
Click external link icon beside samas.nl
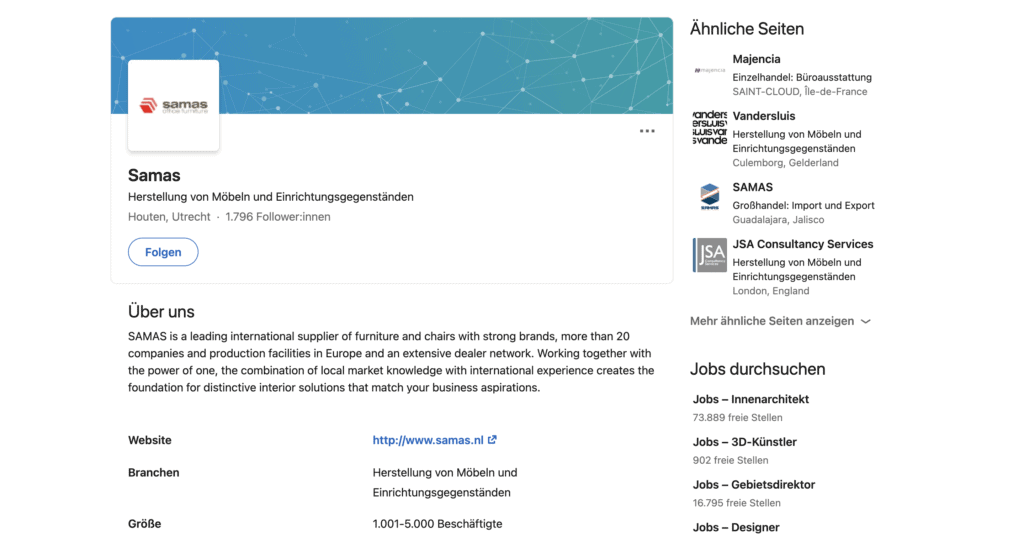coord(492,440)
